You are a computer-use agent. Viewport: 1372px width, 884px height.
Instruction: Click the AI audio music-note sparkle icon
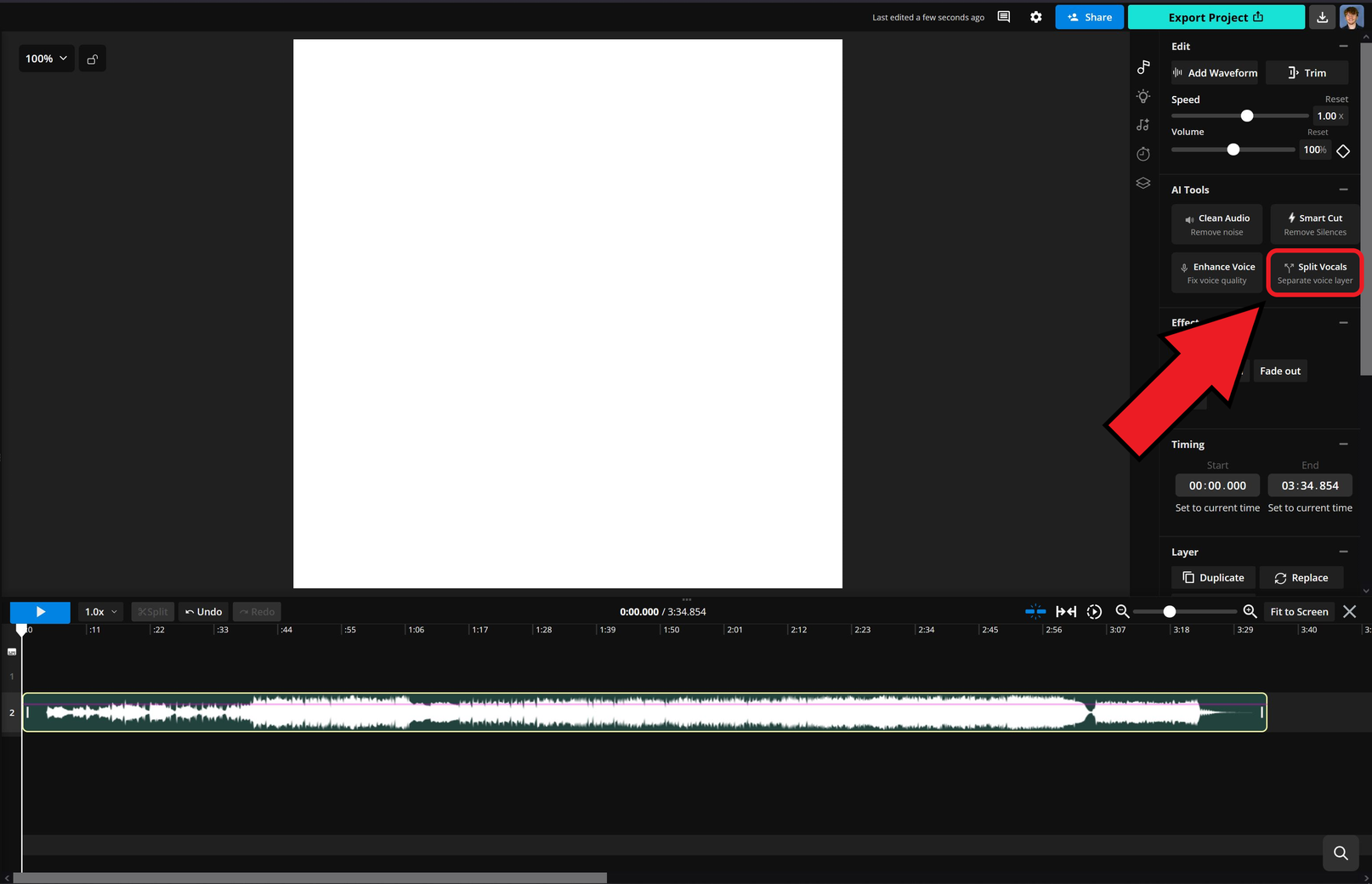(1143, 124)
